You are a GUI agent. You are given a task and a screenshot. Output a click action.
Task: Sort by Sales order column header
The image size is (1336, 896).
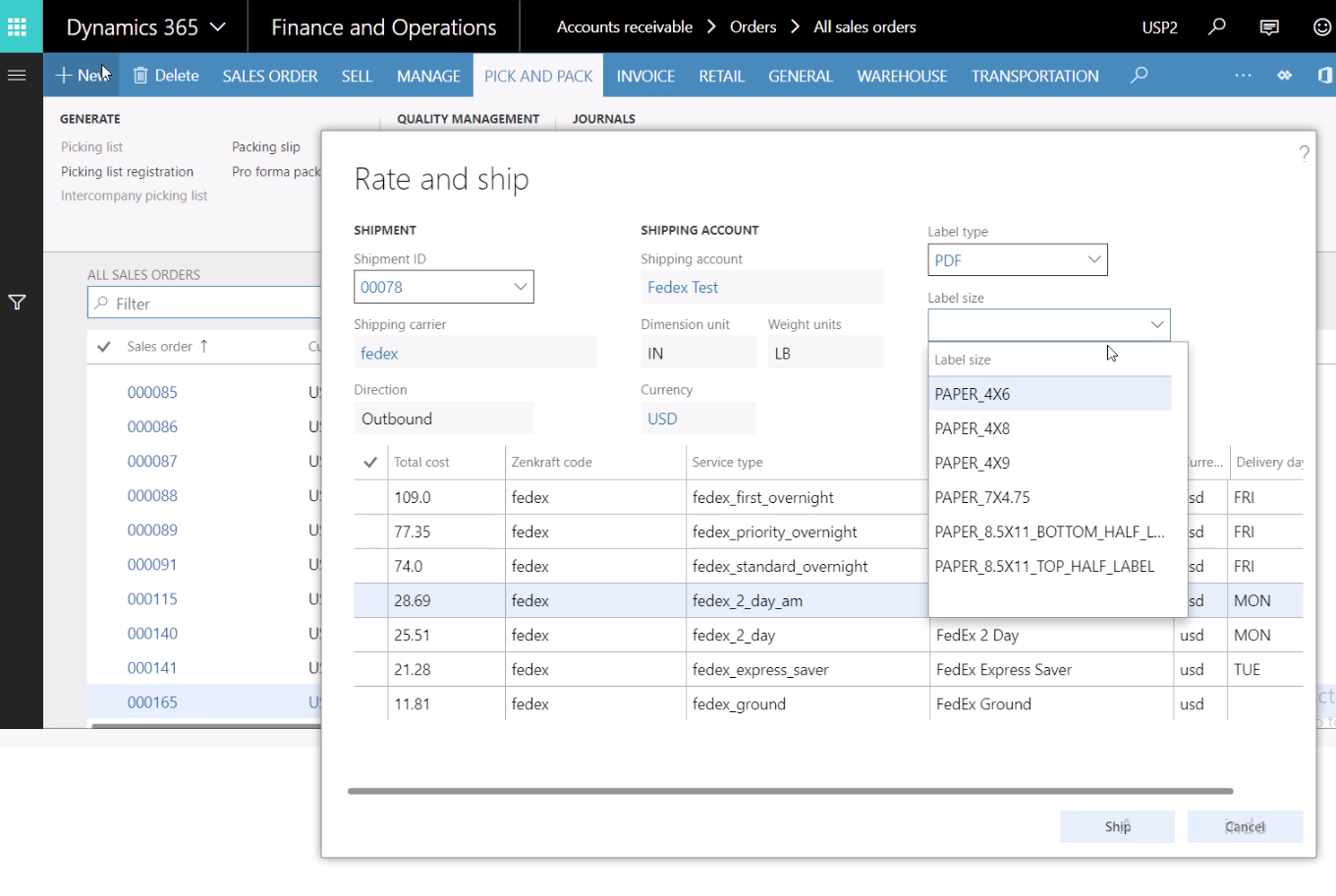[159, 346]
